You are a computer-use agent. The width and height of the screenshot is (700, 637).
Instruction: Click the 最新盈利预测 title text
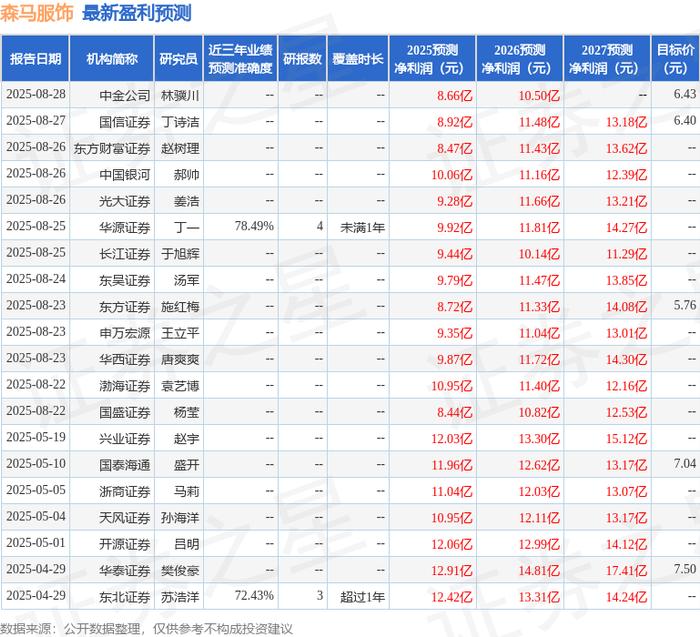[137, 13]
